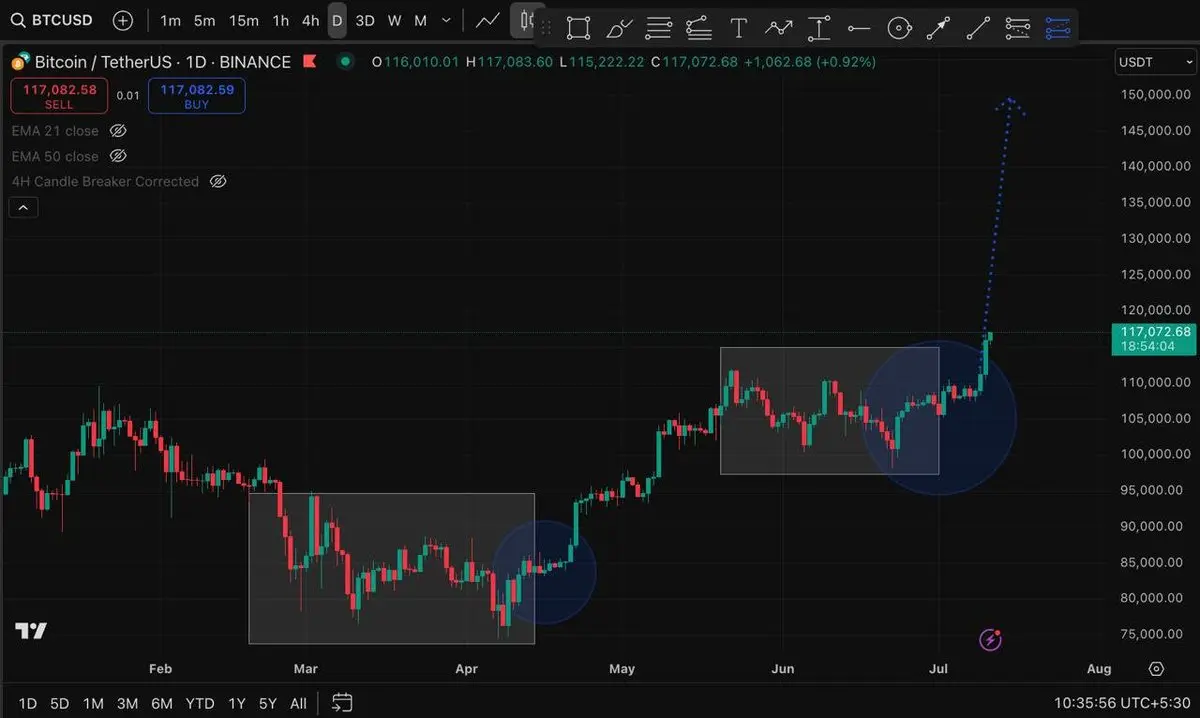Select the grey Fib channel tool
Screen dimensions: 1200x718
(x=1018, y=29)
